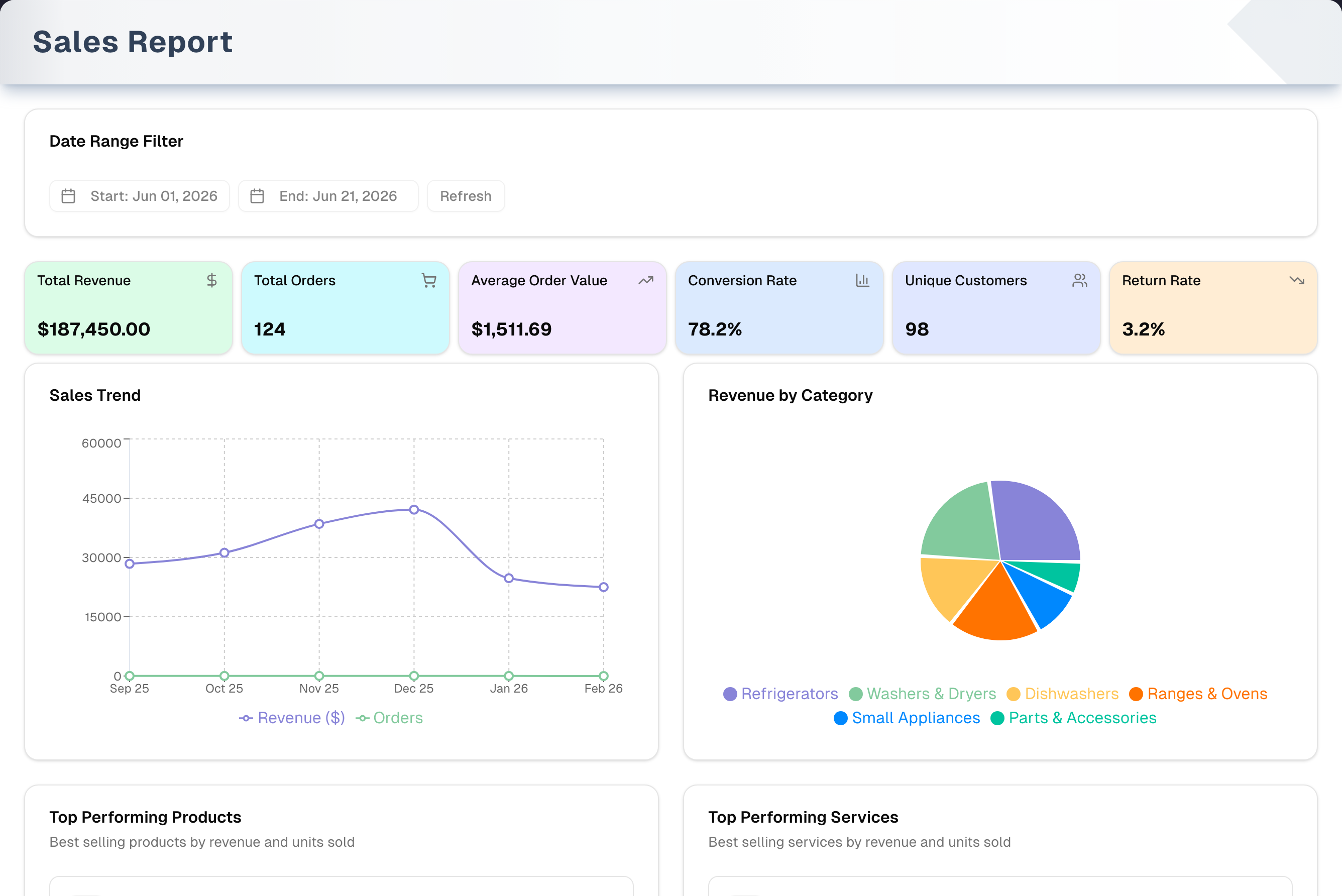Click the 124 total orders value
Image resolution: width=1342 pixels, height=896 pixels.
(x=270, y=329)
